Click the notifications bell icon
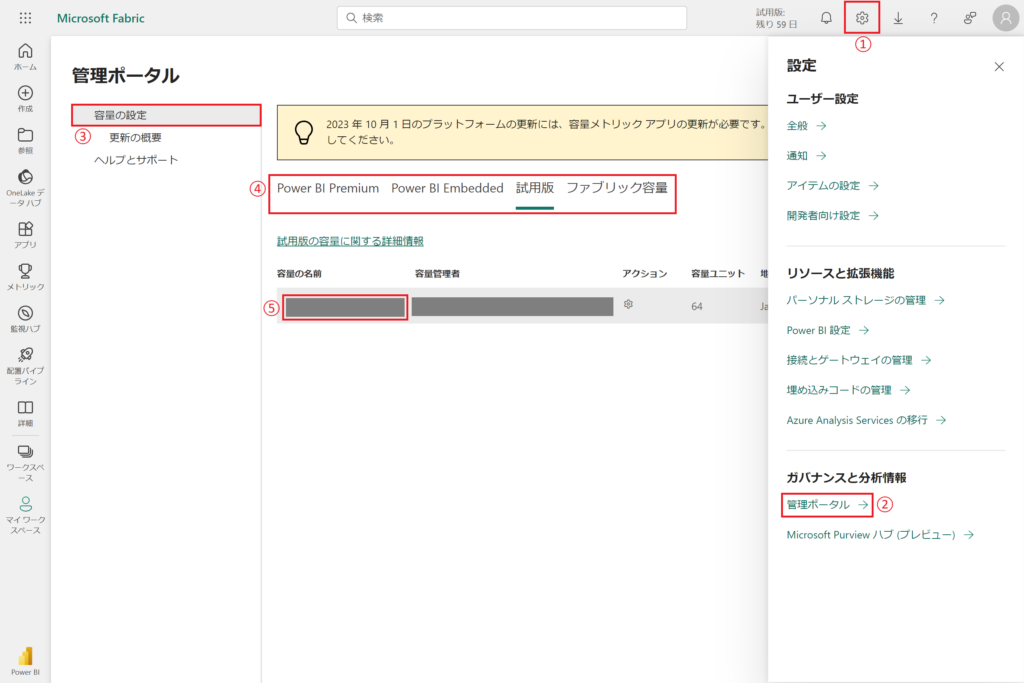Screen dimensions: 1024x683 pyautogui.click(x=826, y=18)
